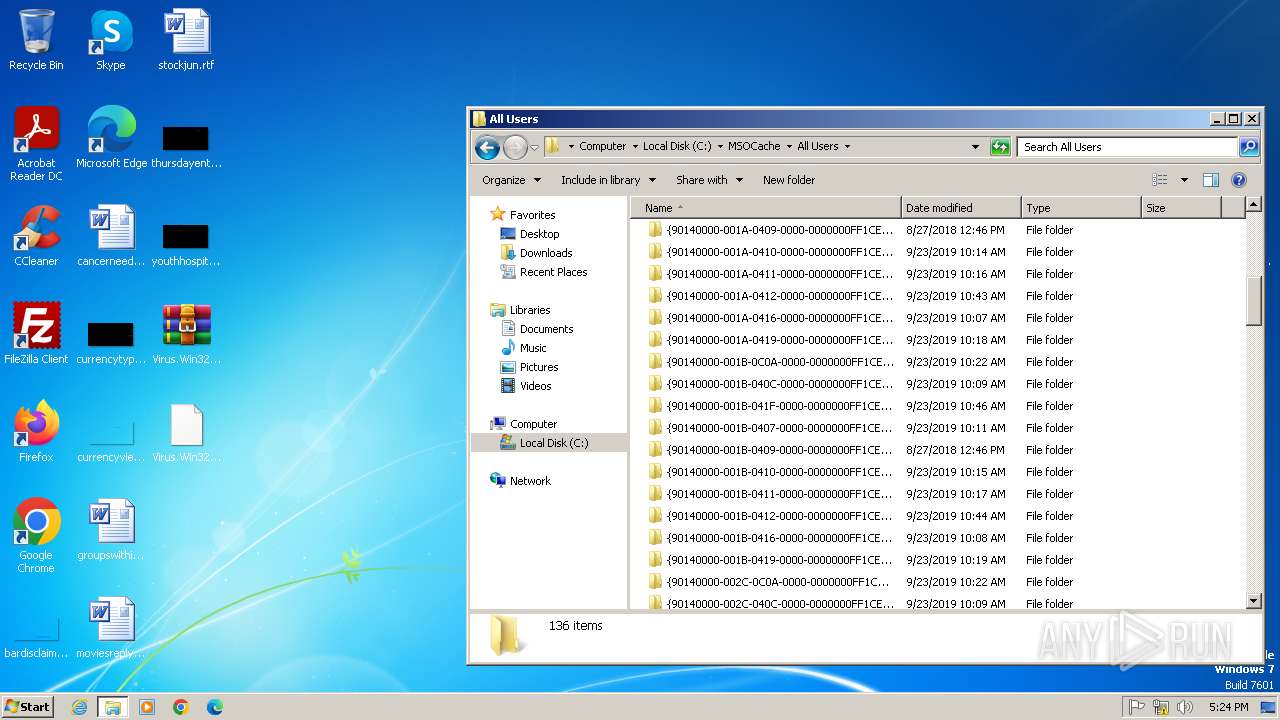Open Windows Media Player from taskbar

147,707
